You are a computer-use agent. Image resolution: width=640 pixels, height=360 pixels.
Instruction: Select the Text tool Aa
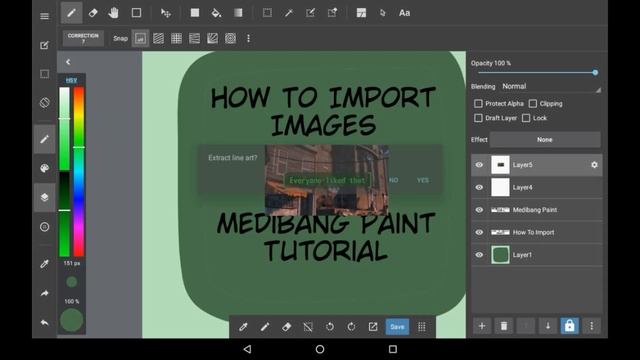[x=404, y=13]
